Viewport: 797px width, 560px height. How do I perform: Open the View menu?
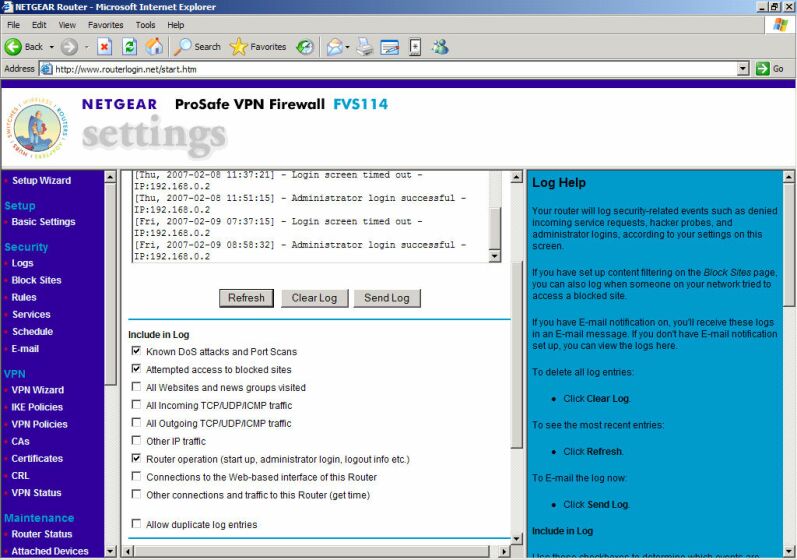pos(67,25)
